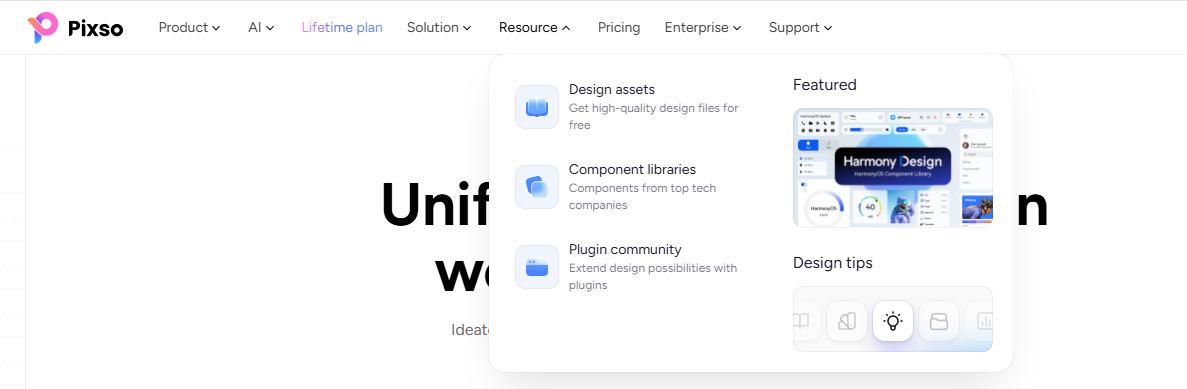The width and height of the screenshot is (1187, 389).
Task: Expand the AI dropdown menu
Action: point(261,28)
